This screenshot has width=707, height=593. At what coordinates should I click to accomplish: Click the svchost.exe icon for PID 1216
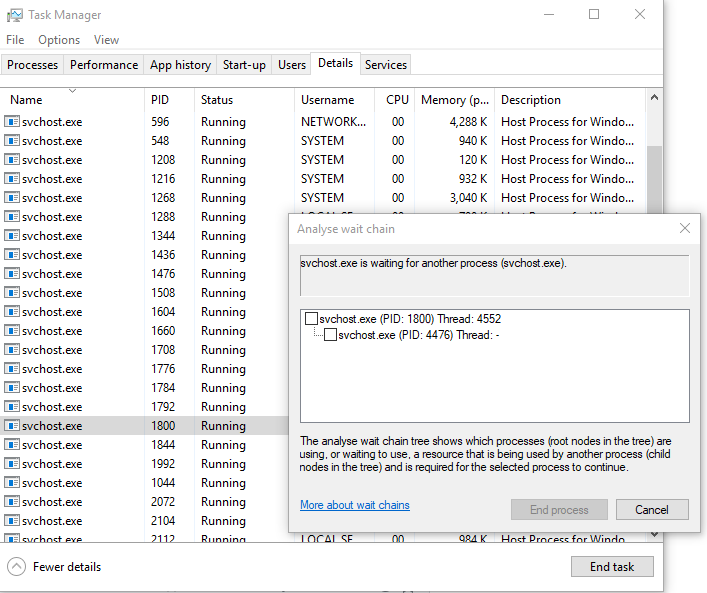click(x=12, y=179)
